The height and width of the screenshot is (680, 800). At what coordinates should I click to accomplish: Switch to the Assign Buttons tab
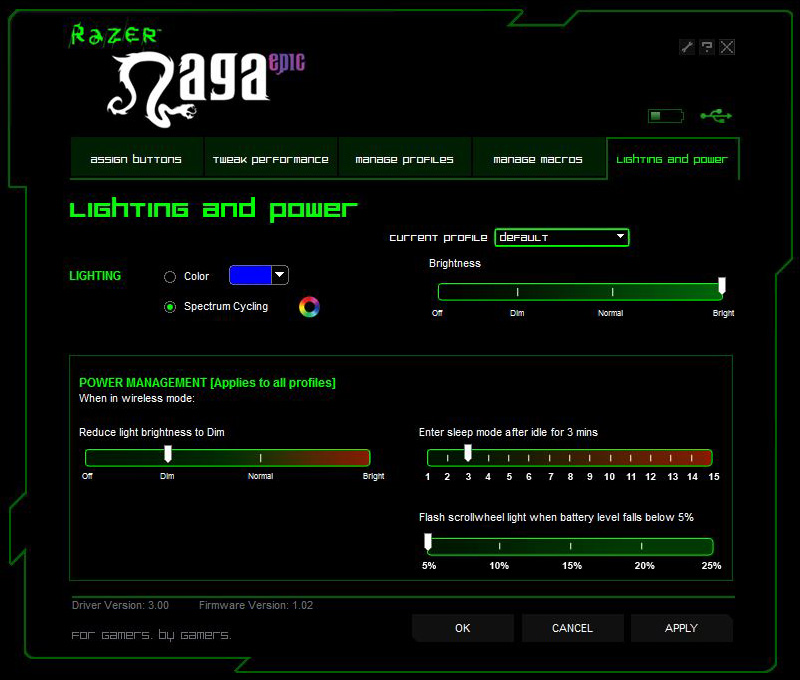point(136,159)
